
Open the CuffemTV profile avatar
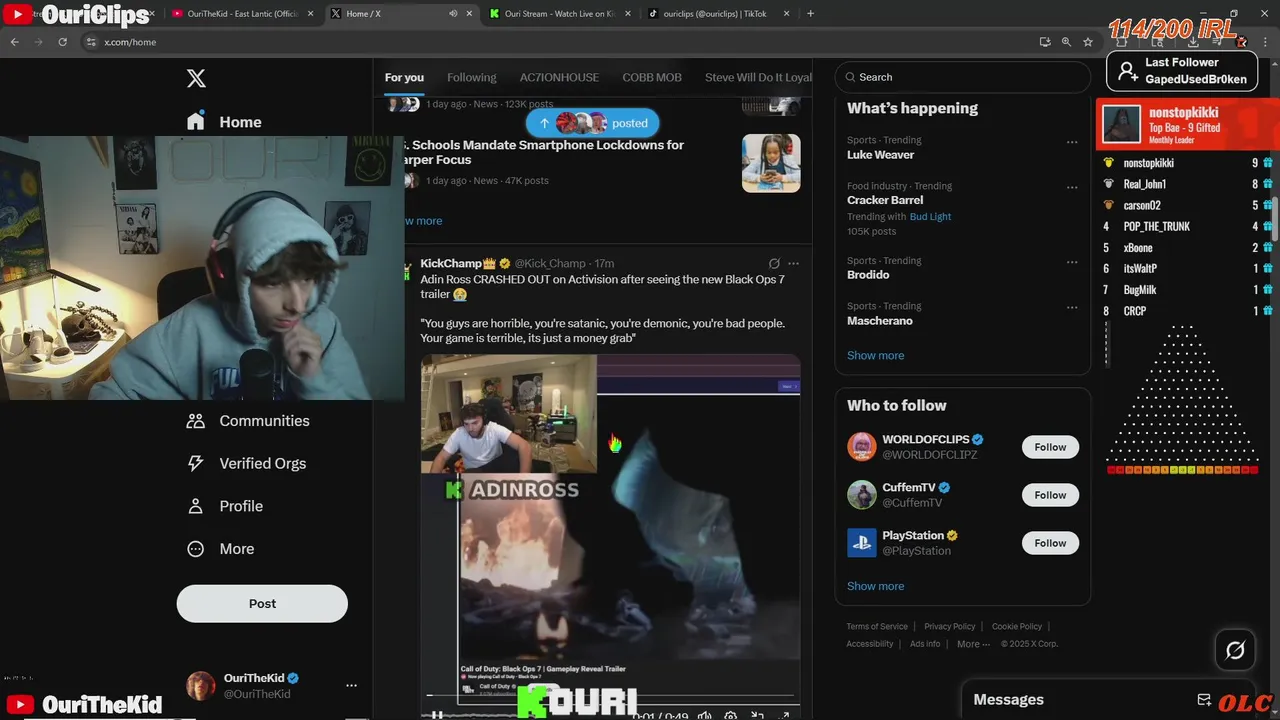tap(862, 495)
